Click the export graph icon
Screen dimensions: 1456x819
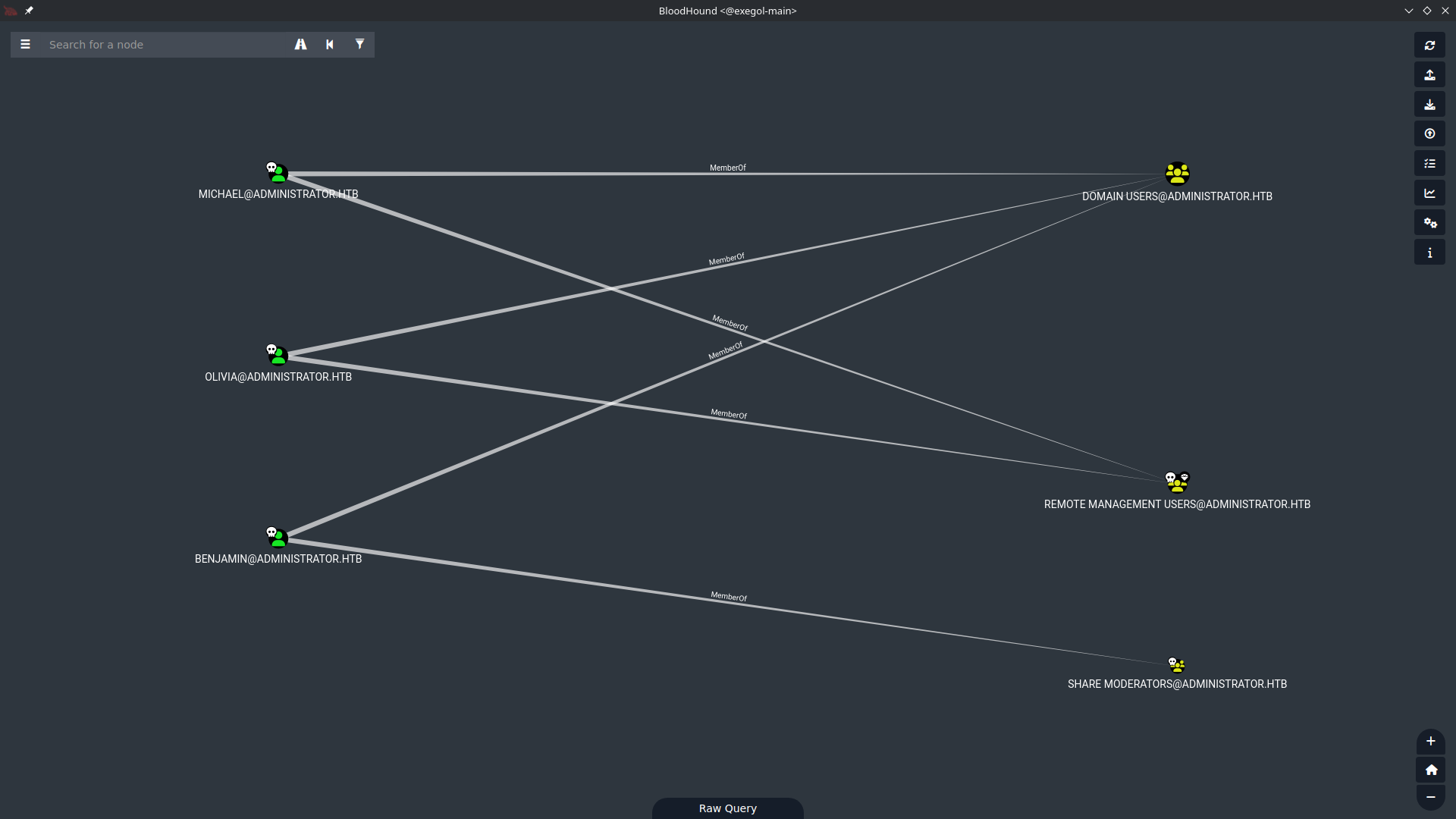pos(1429,74)
